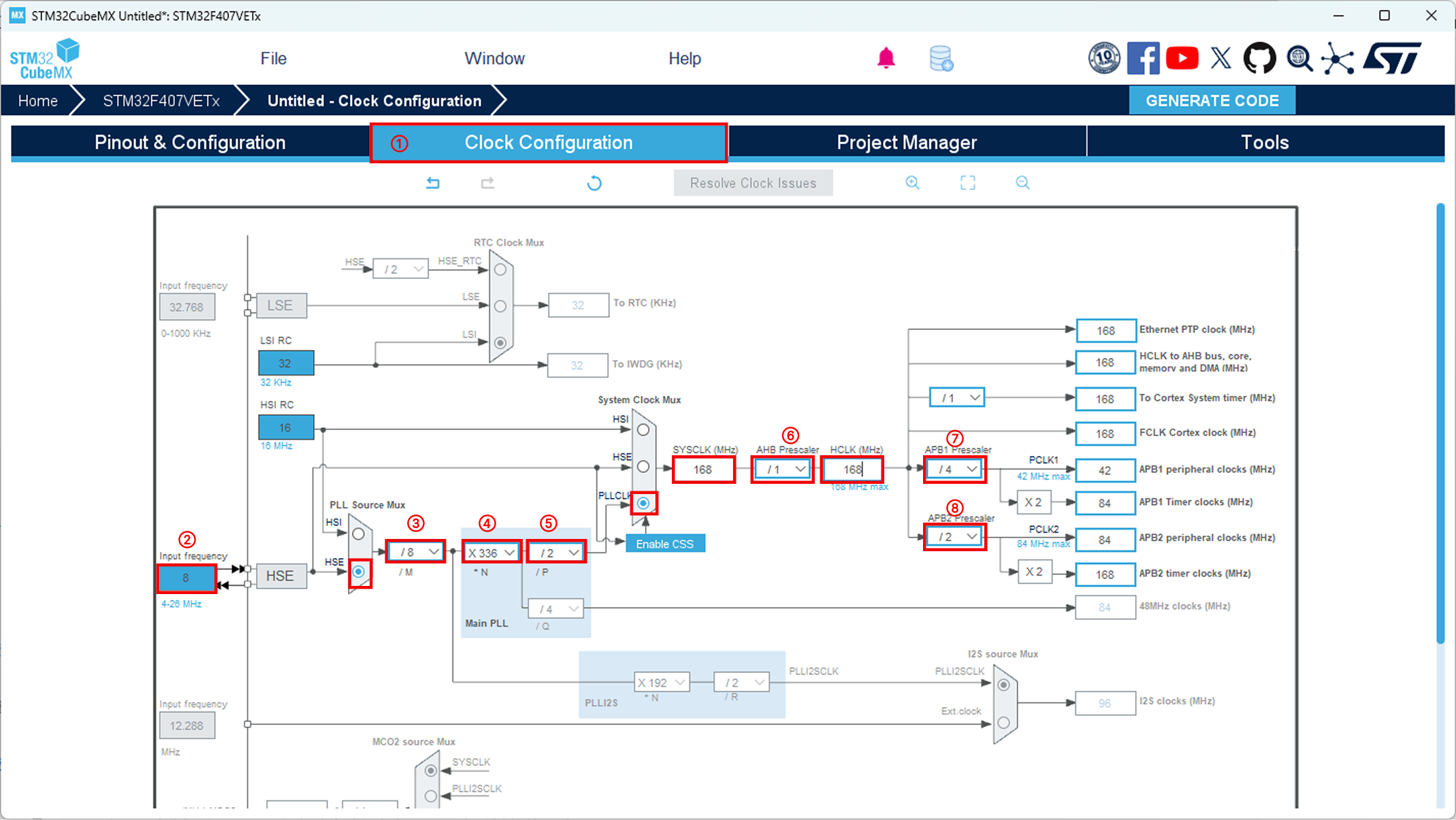Screen dimensions: 1456x820
Task: Fit clock diagram to window
Action: tap(968, 183)
